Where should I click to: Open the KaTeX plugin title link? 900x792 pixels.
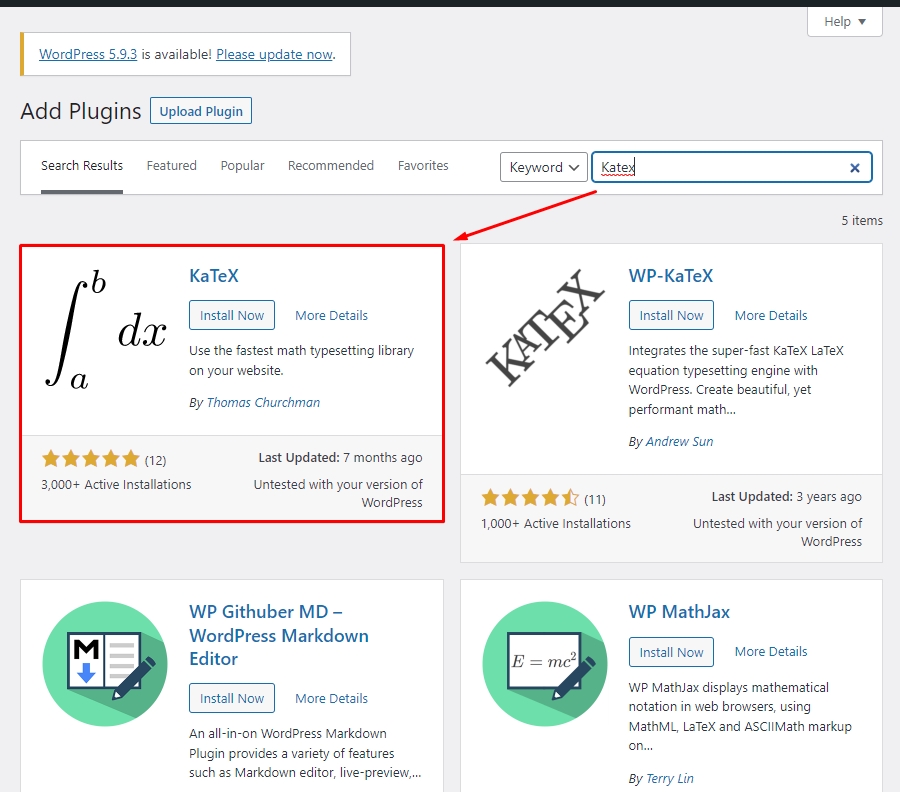point(214,276)
